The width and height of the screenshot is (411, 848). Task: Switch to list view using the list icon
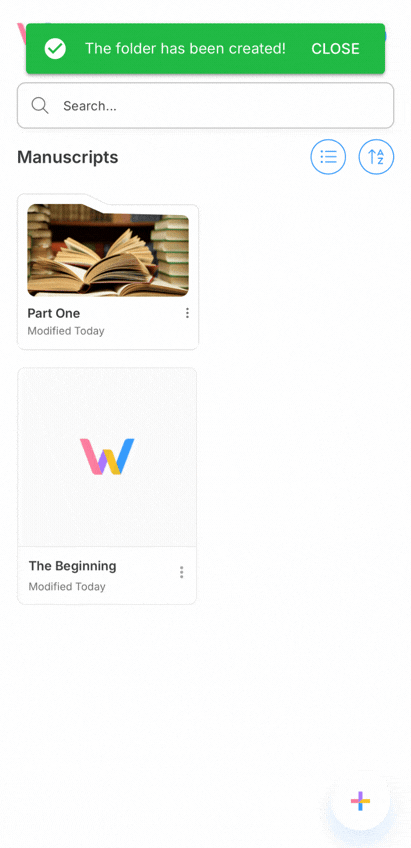[x=328, y=157]
